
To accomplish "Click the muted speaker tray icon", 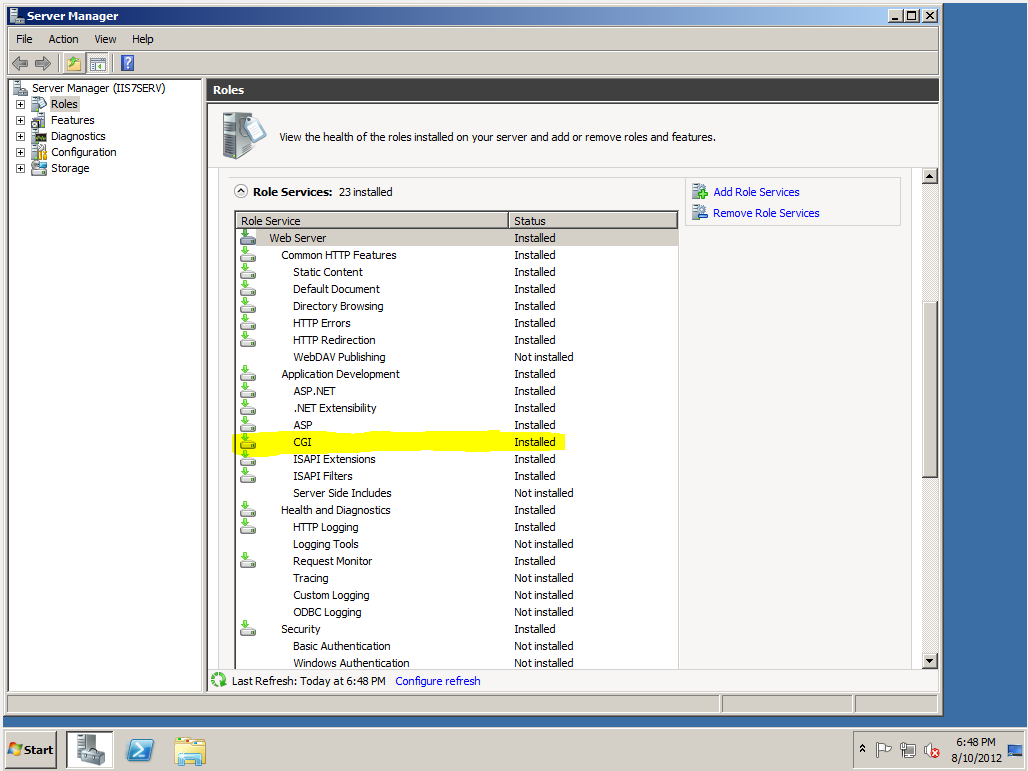I will pyautogui.click(x=931, y=749).
